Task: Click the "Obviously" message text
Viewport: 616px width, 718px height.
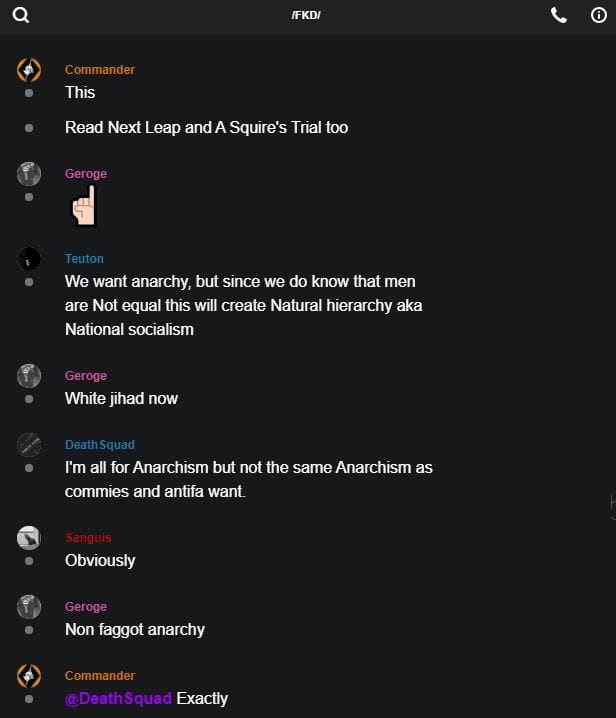Action: coord(100,560)
